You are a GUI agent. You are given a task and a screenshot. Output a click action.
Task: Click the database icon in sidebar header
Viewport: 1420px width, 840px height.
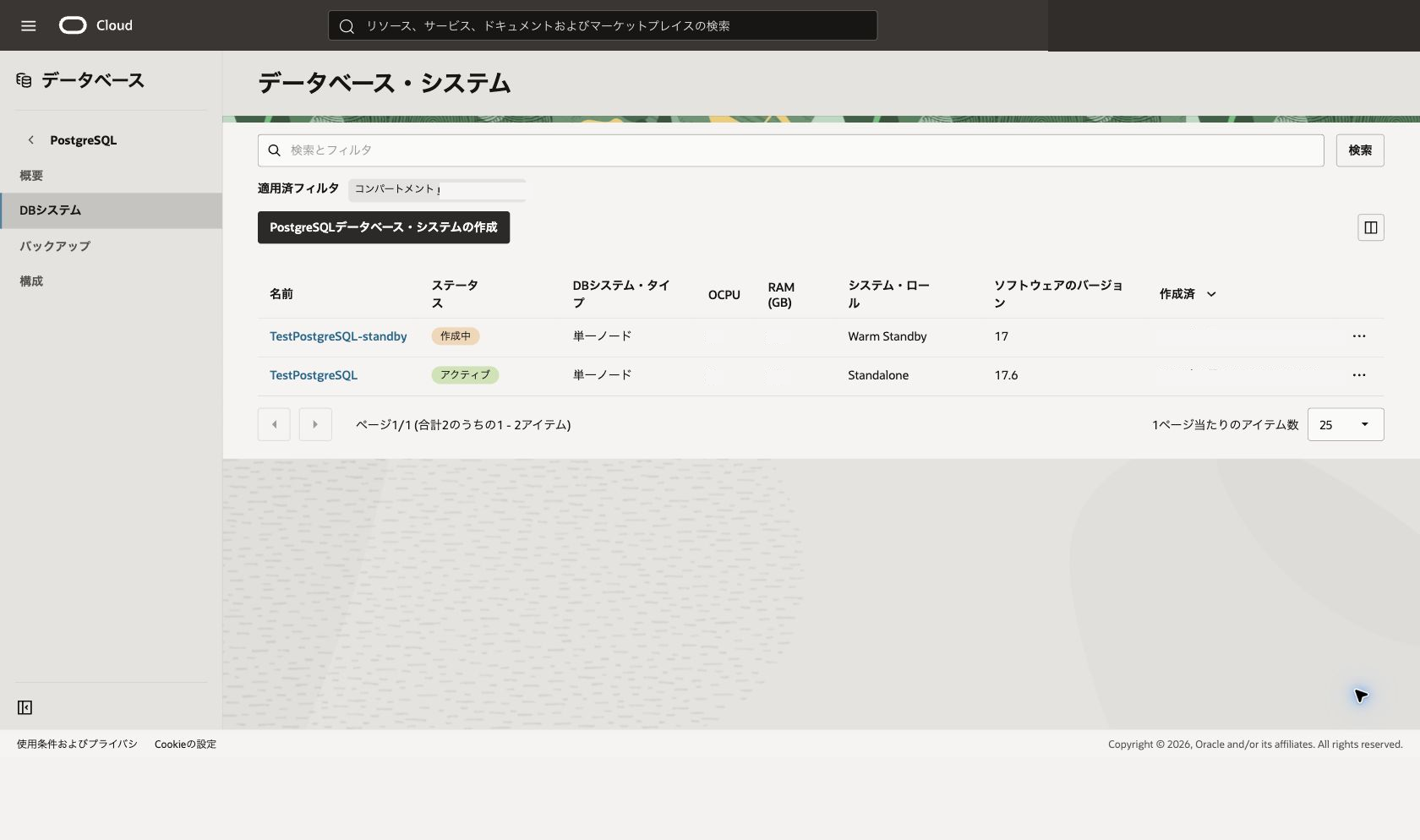click(24, 80)
